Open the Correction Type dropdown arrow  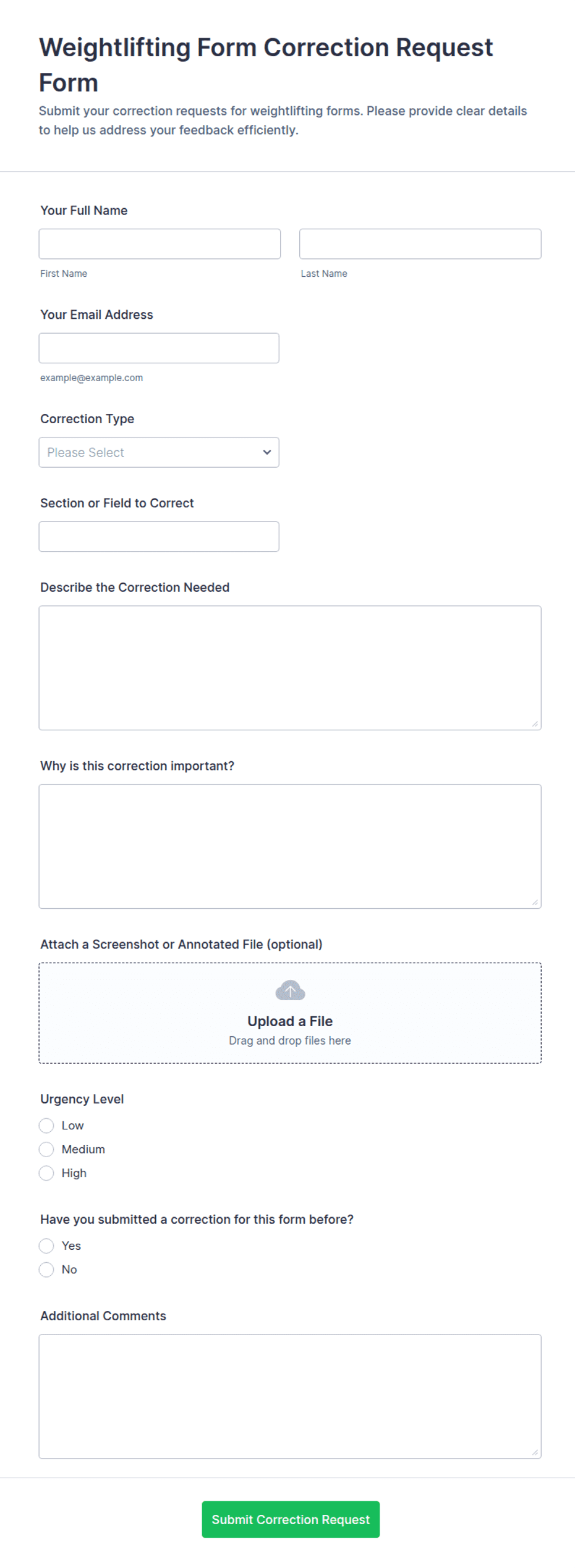click(266, 452)
